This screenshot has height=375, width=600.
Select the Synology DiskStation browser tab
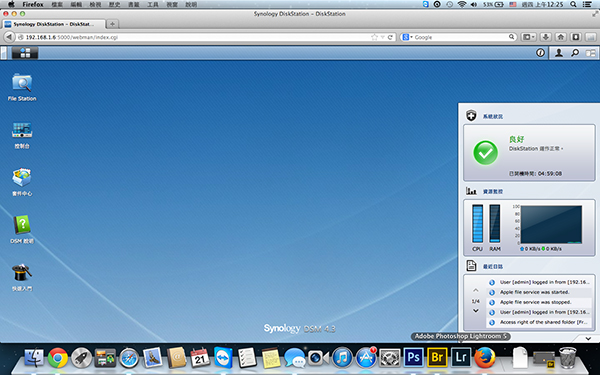pos(54,24)
